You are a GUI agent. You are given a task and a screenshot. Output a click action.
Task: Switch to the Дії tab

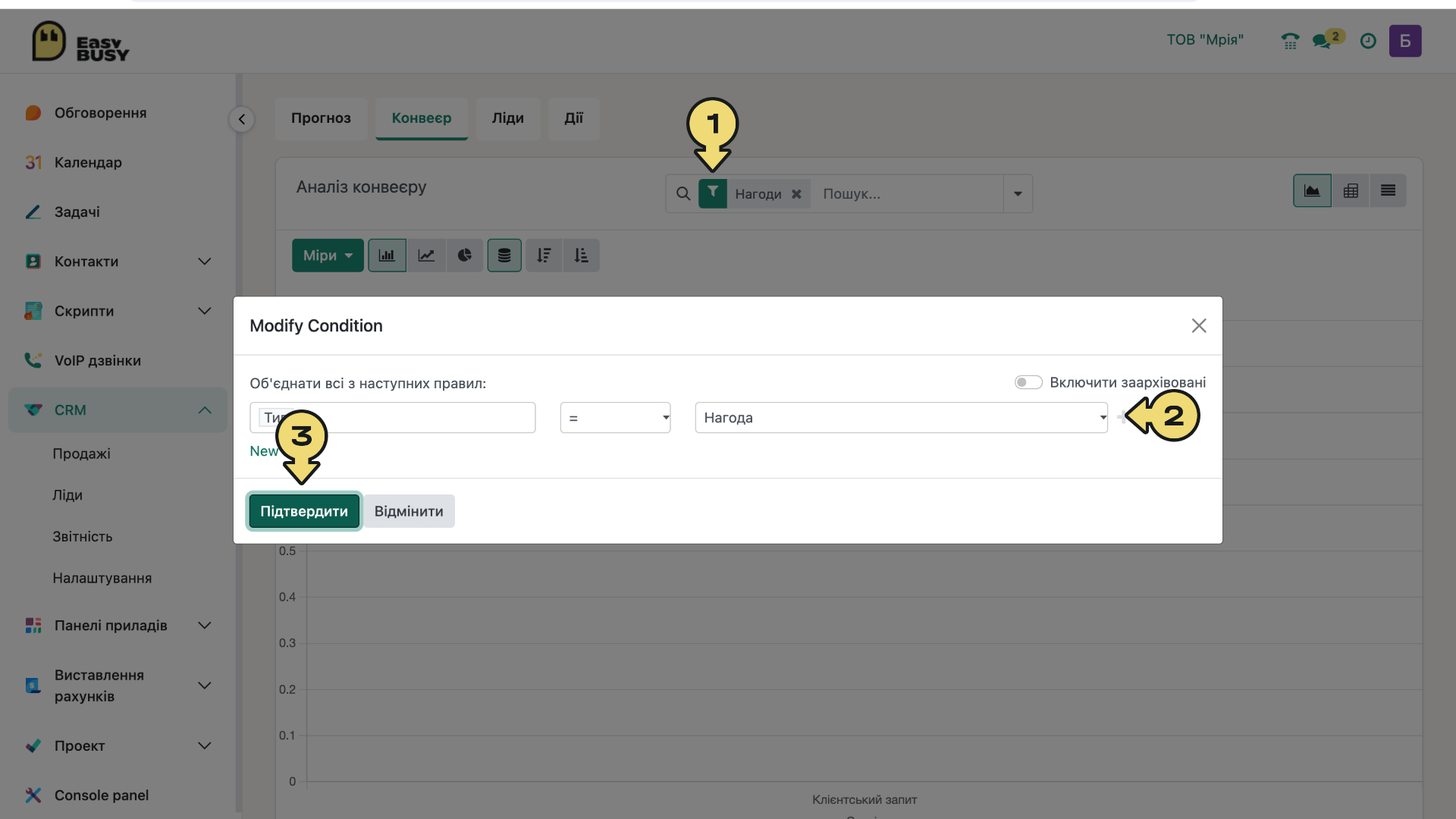tap(574, 118)
